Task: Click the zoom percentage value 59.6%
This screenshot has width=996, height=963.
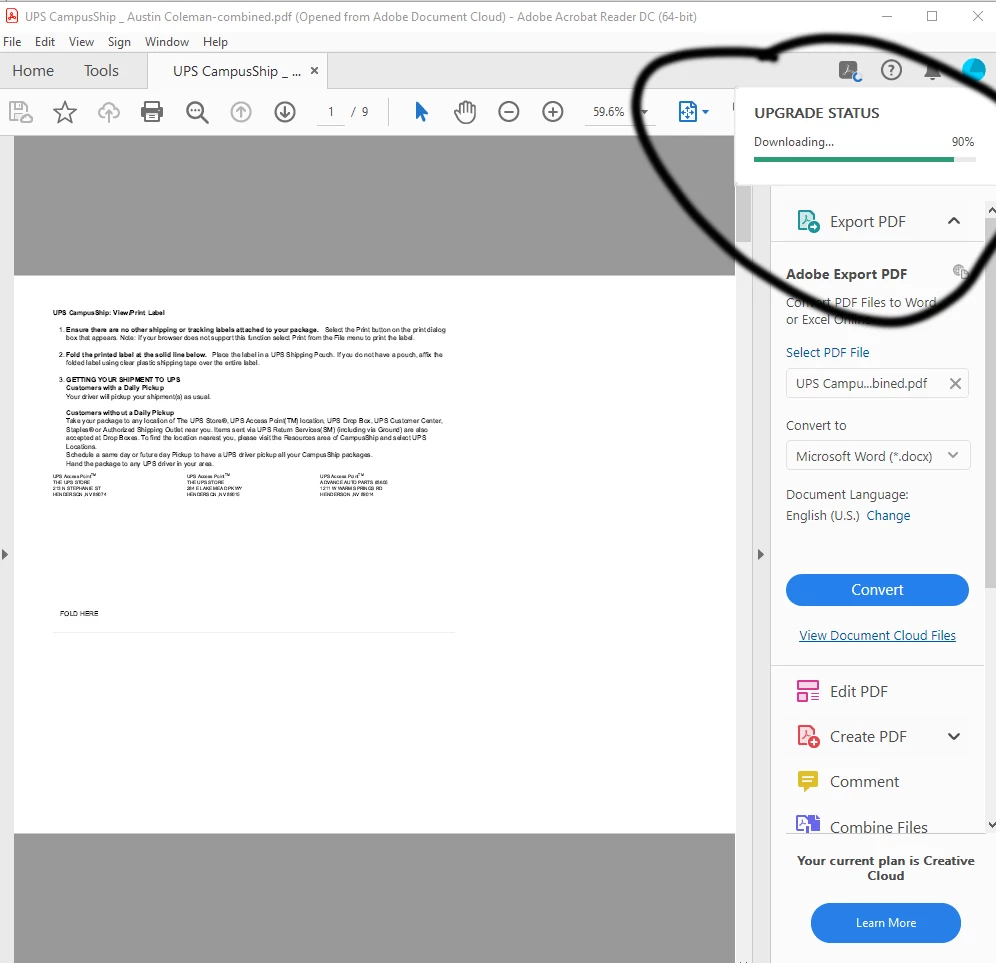Action: (608, 112)
